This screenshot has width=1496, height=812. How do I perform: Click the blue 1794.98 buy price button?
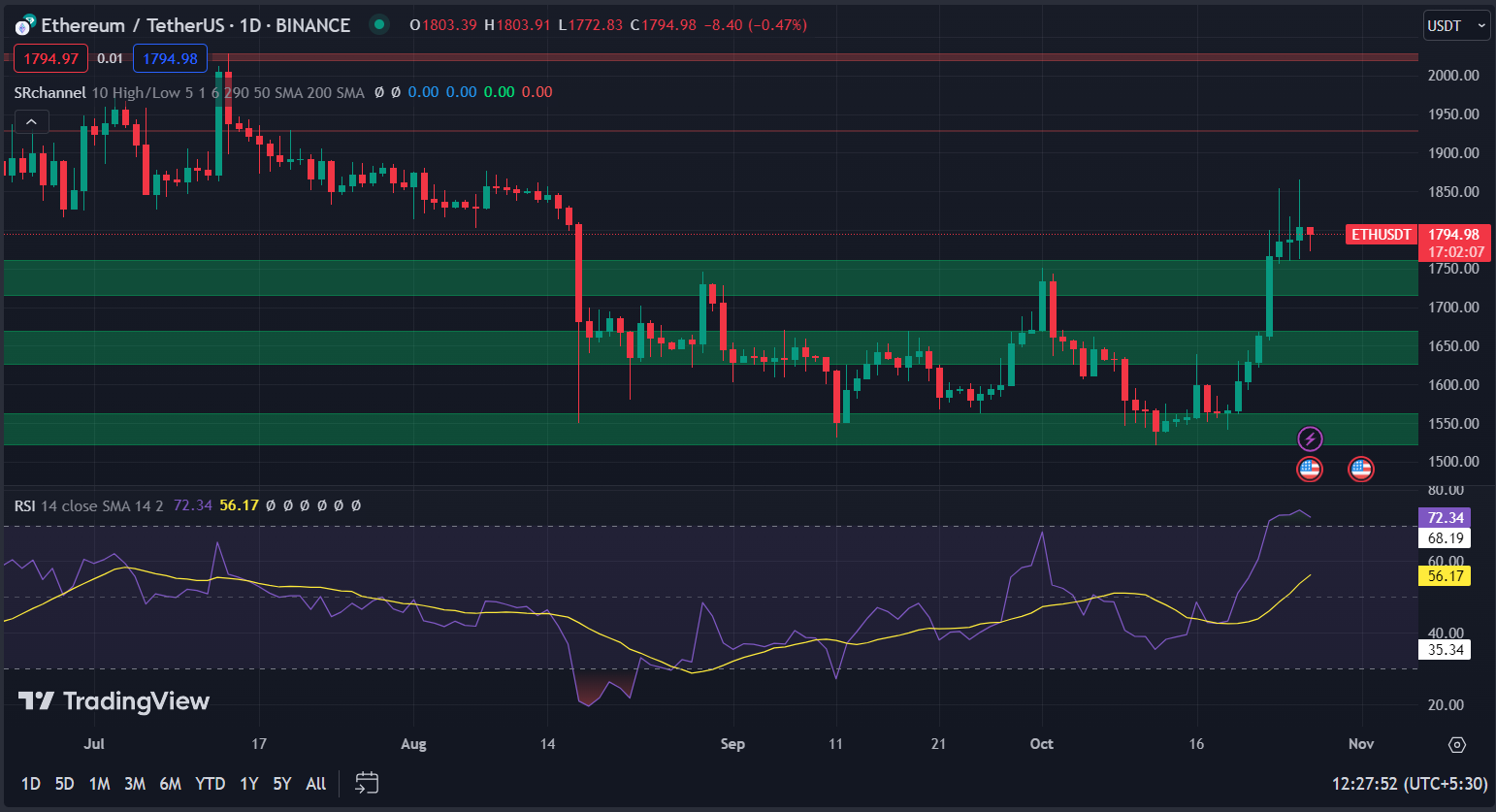click(170, 58)
